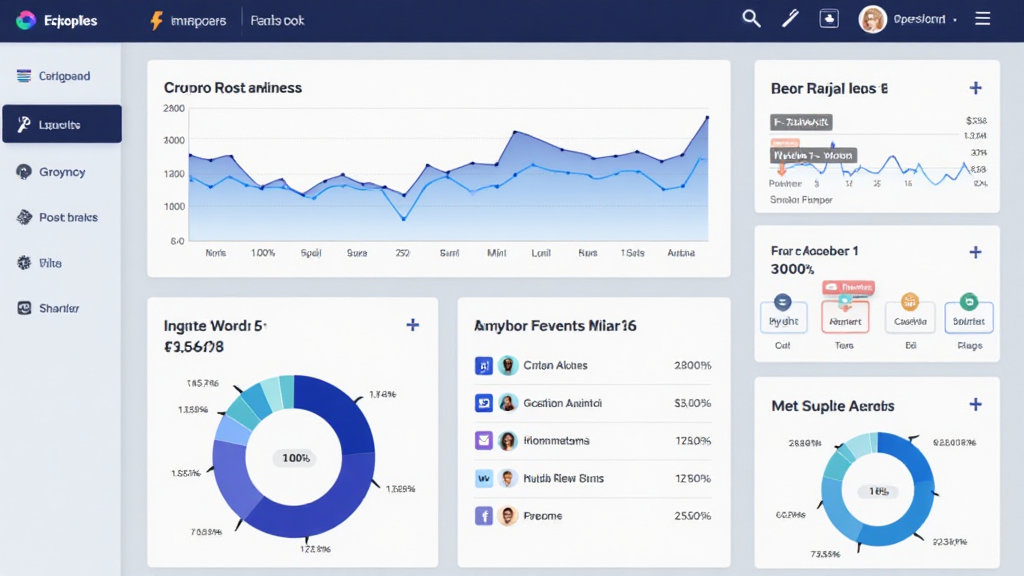This screenshot has height=576, width=1024.
Task: Open Groyncy in the left sidebar
Action: click(x=61, y=172)
